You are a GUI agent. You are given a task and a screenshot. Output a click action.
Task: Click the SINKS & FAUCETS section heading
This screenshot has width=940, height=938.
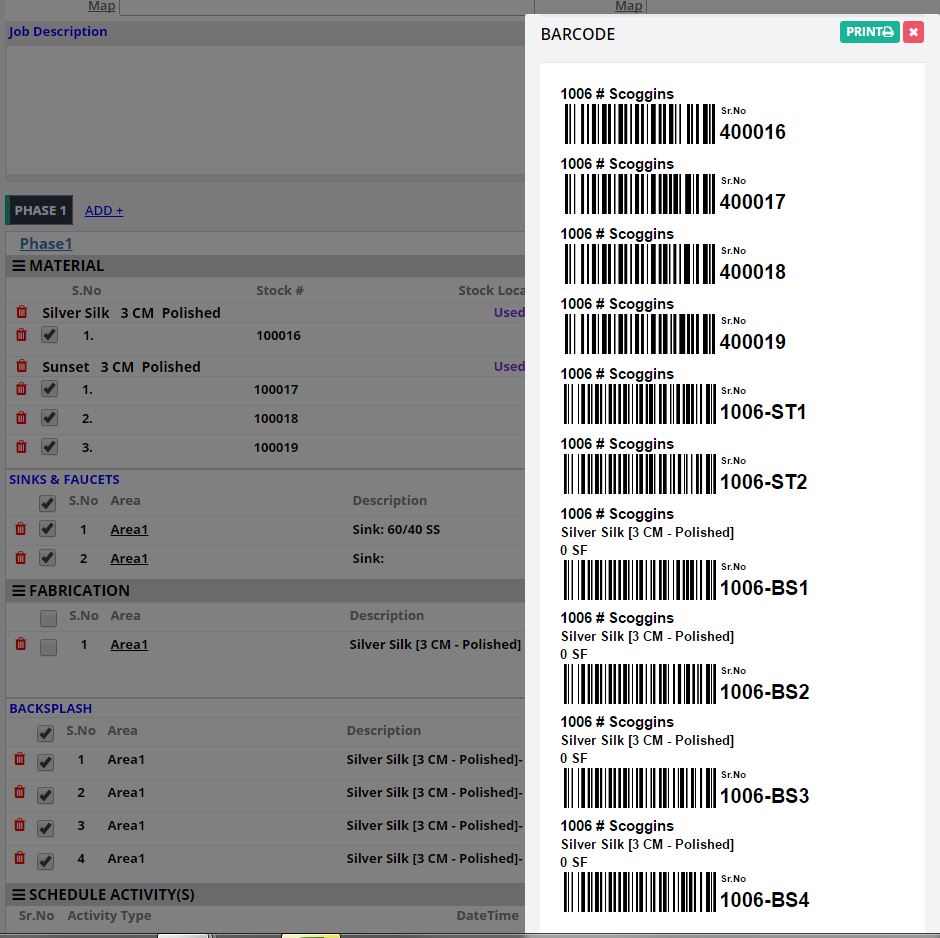pos(64,479)
